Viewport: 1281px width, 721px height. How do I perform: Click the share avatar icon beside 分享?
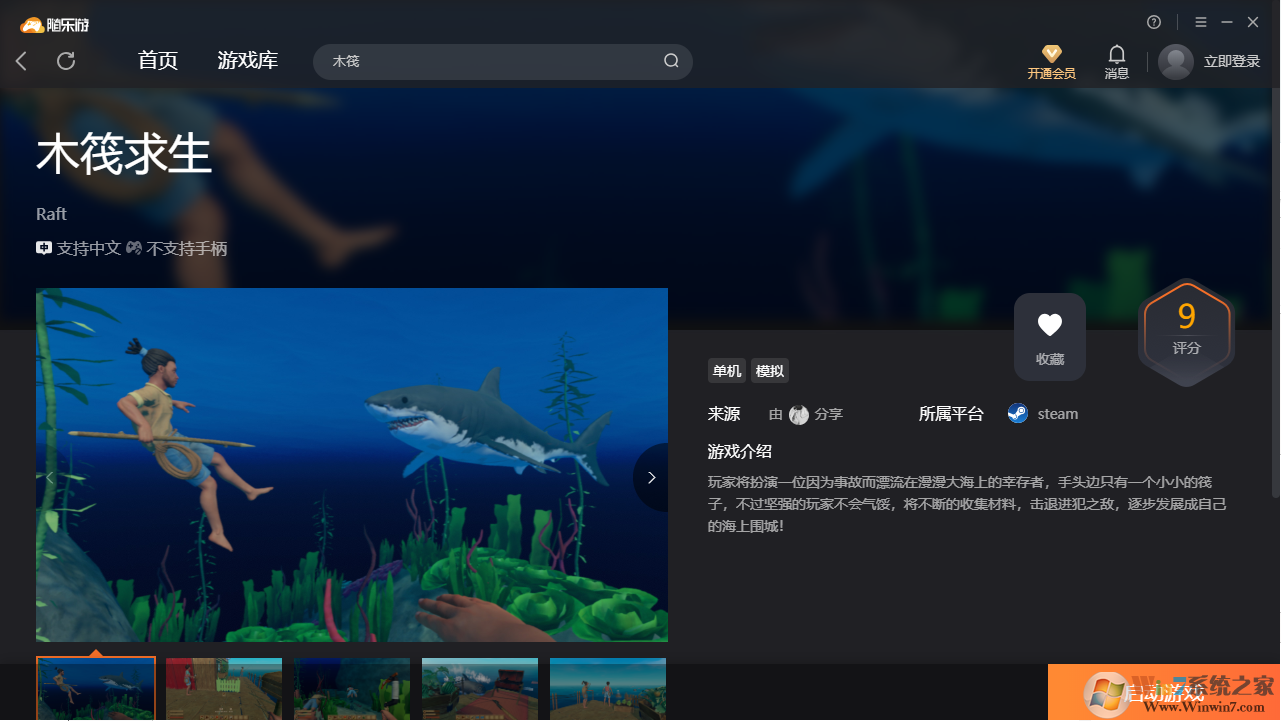coord(798,414)
